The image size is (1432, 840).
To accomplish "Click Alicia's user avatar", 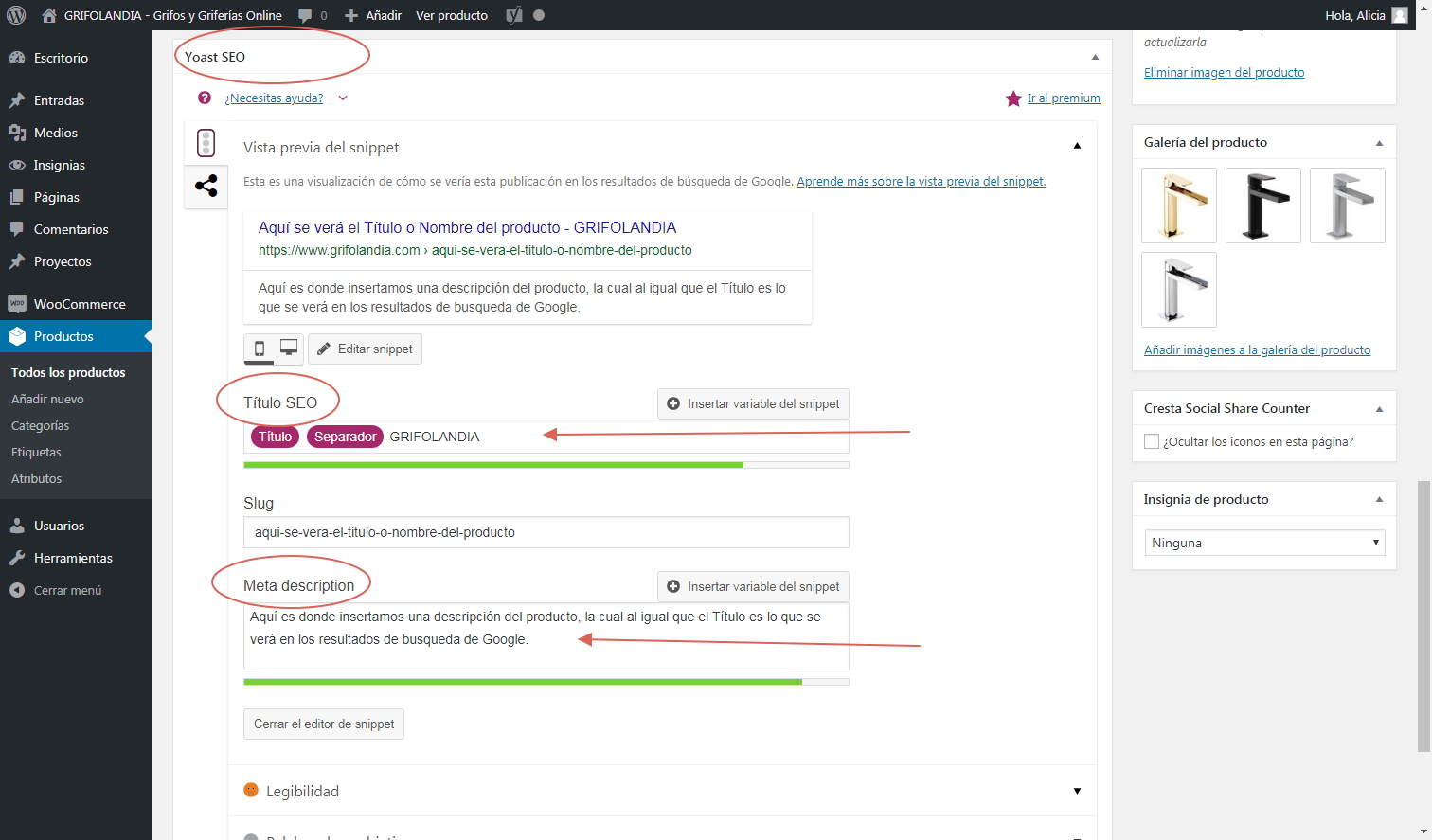I will coord(1400,15).
